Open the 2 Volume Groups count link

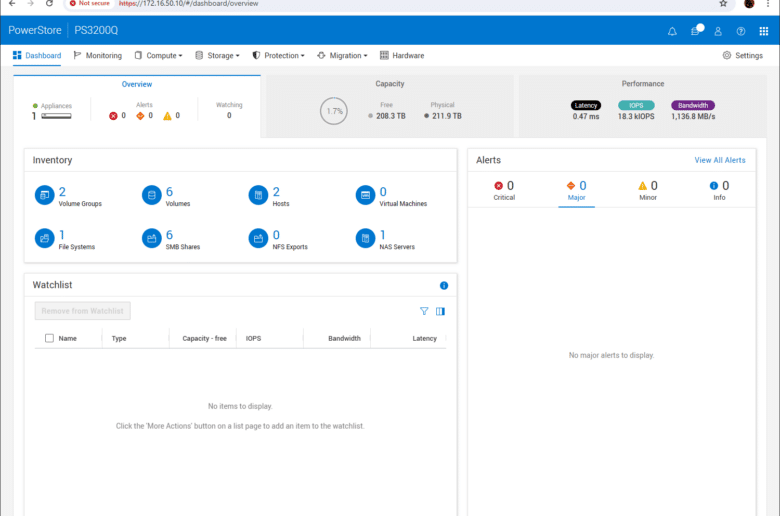(x=62, y=192)
